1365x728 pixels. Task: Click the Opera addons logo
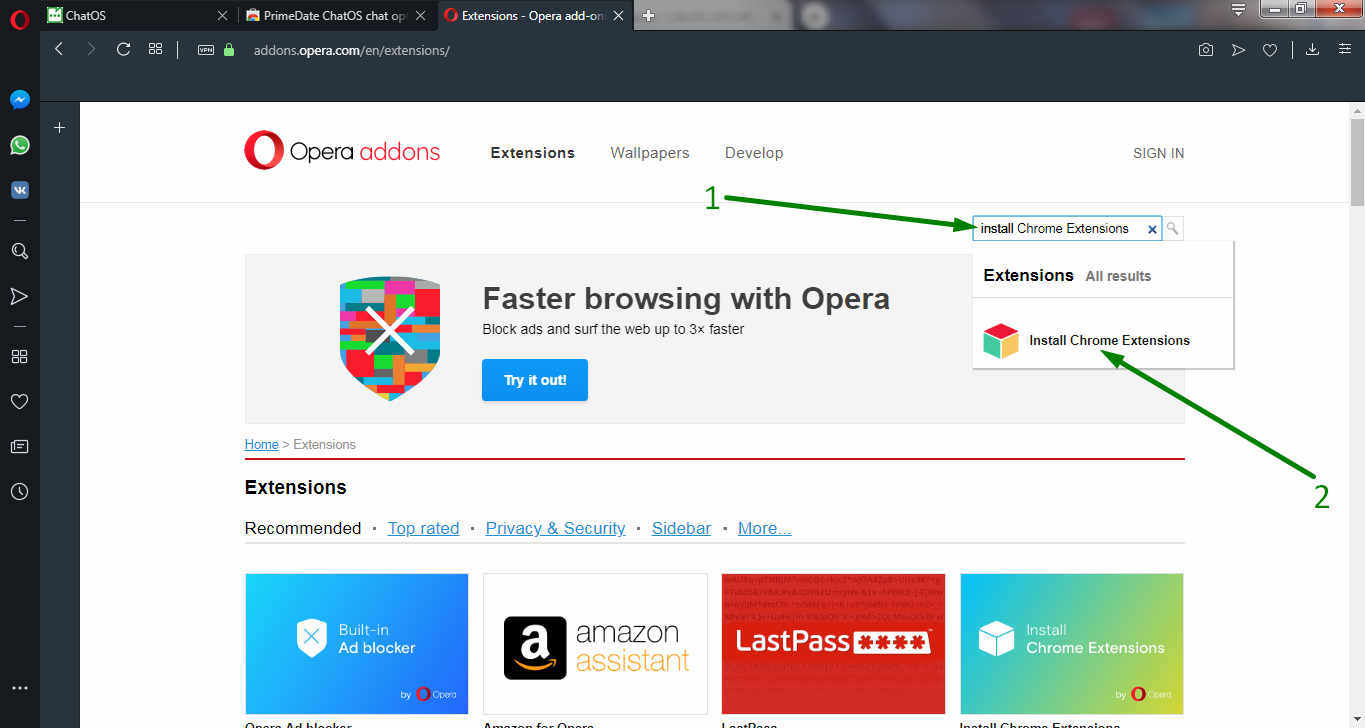pos(342,152)
